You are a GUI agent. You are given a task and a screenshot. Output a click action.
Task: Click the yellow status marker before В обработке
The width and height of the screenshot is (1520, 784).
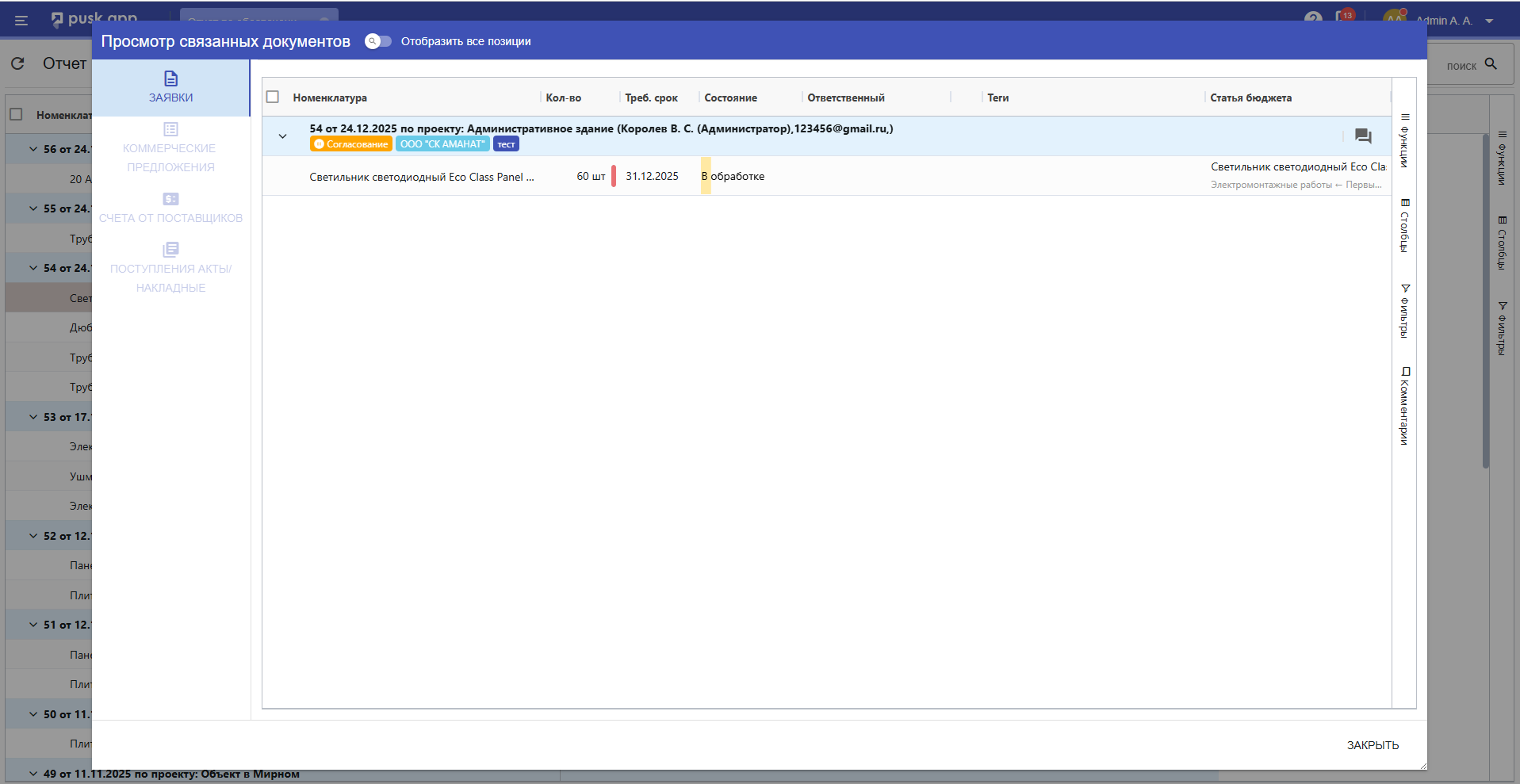pyautogui.click(x=705, y=176)
